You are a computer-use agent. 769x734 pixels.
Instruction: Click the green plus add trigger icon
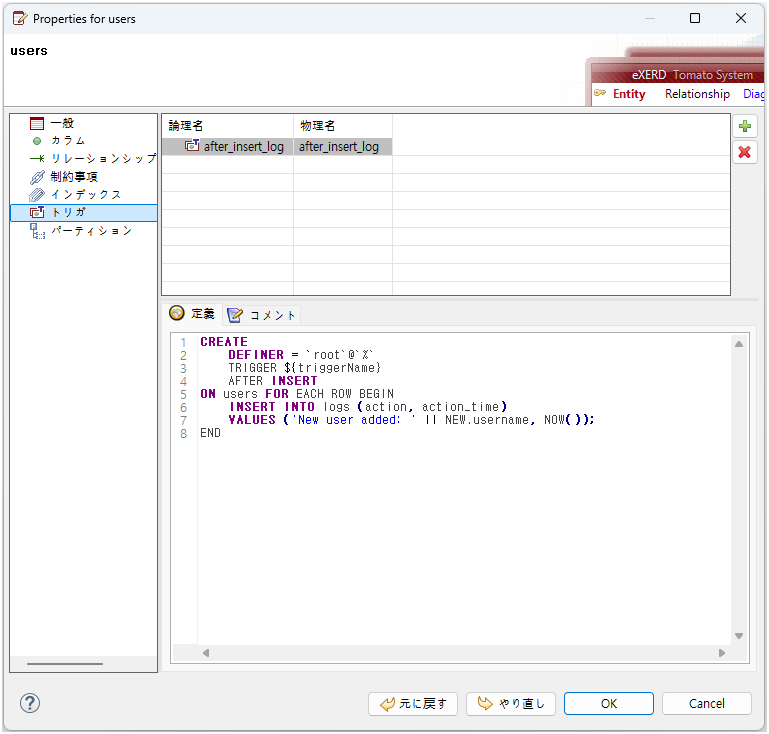pos(744,127)
